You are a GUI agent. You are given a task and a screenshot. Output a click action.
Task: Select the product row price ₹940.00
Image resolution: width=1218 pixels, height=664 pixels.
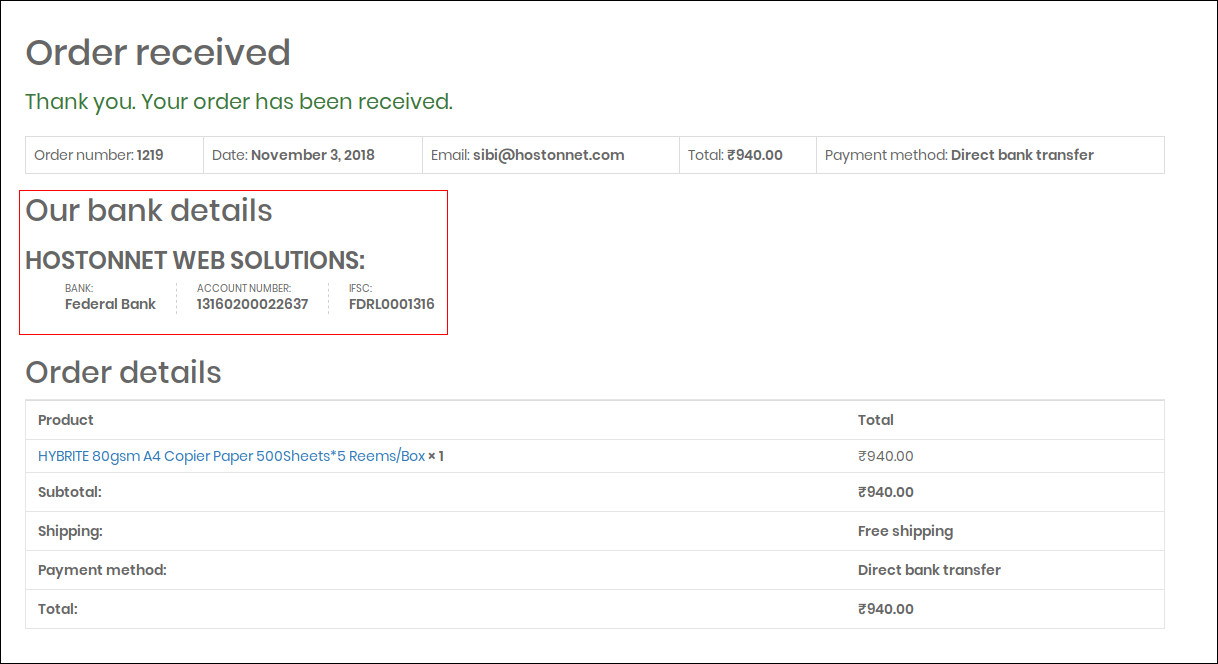886,456
